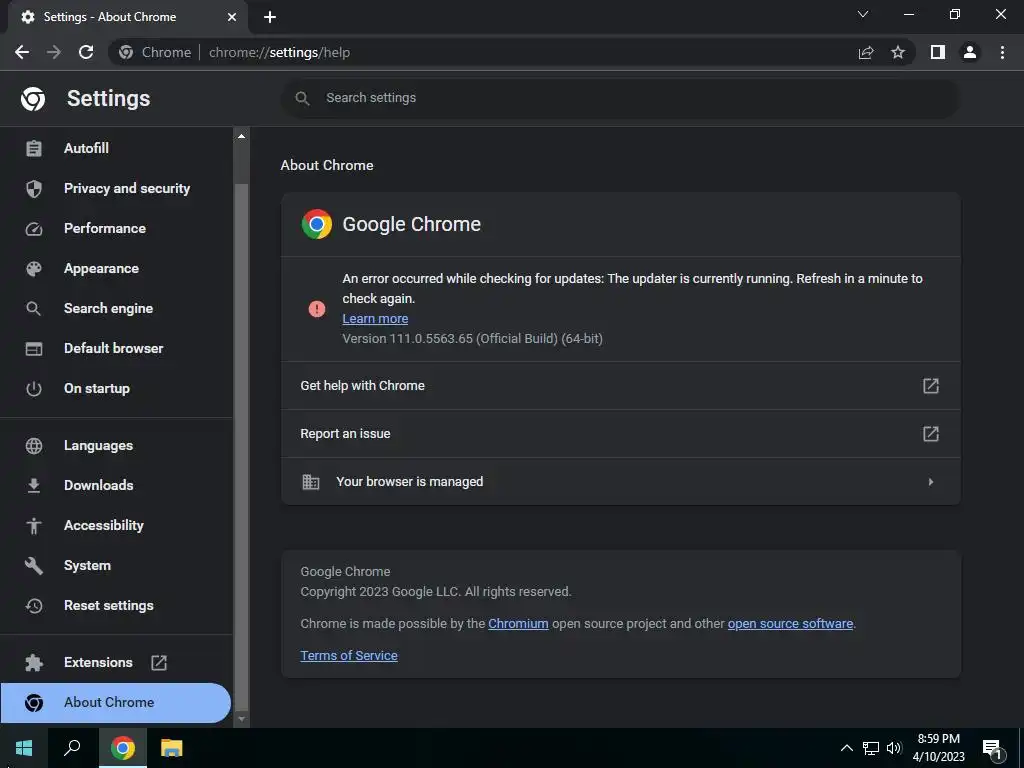This screenshot has width=1024, height=768.
Task: Click the share page icon in address bar
Action: coord(866,52)
